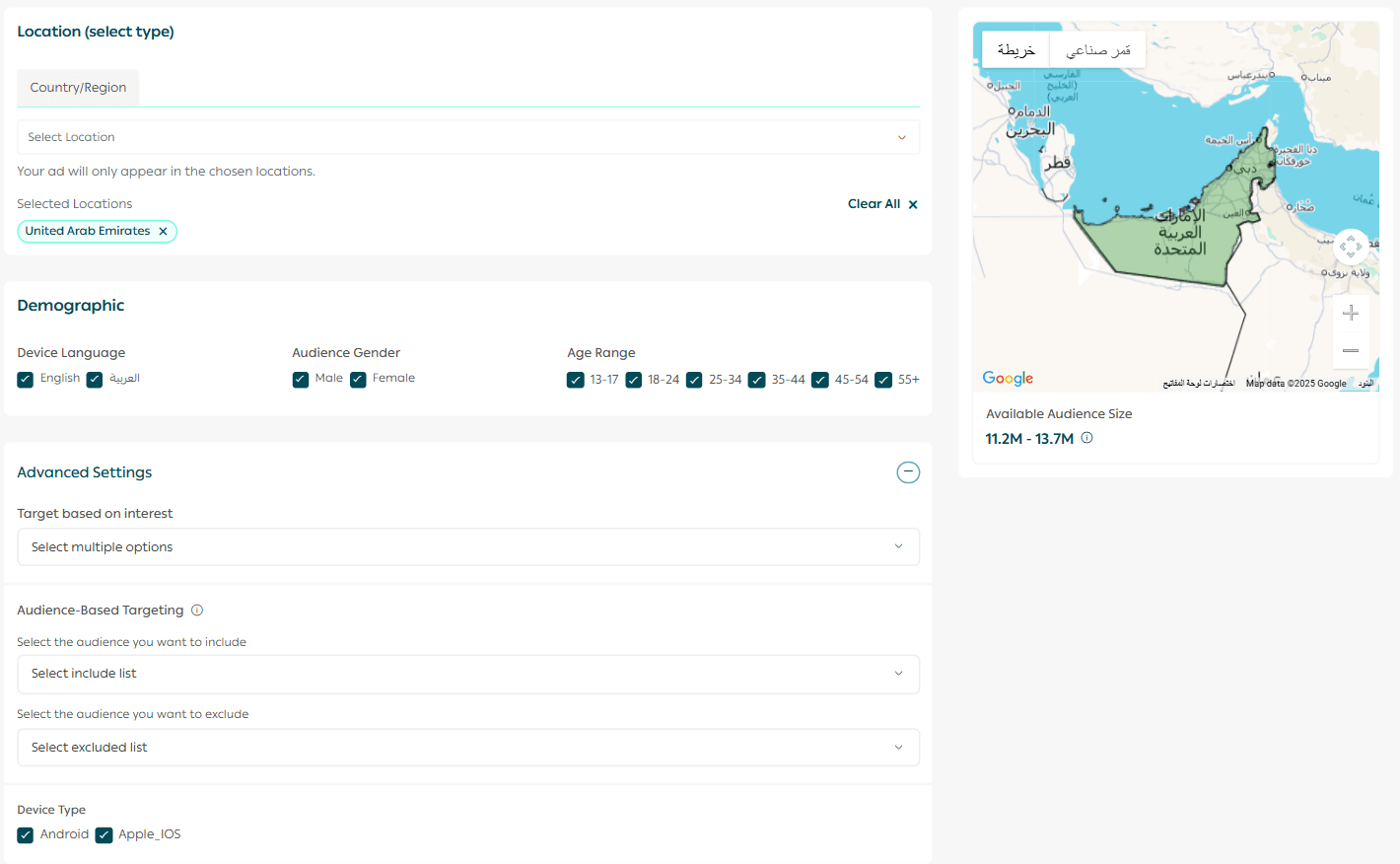The image size is (1400, 864).
Task: Switch map to satellite view tab
Action: coord(1097,49)
